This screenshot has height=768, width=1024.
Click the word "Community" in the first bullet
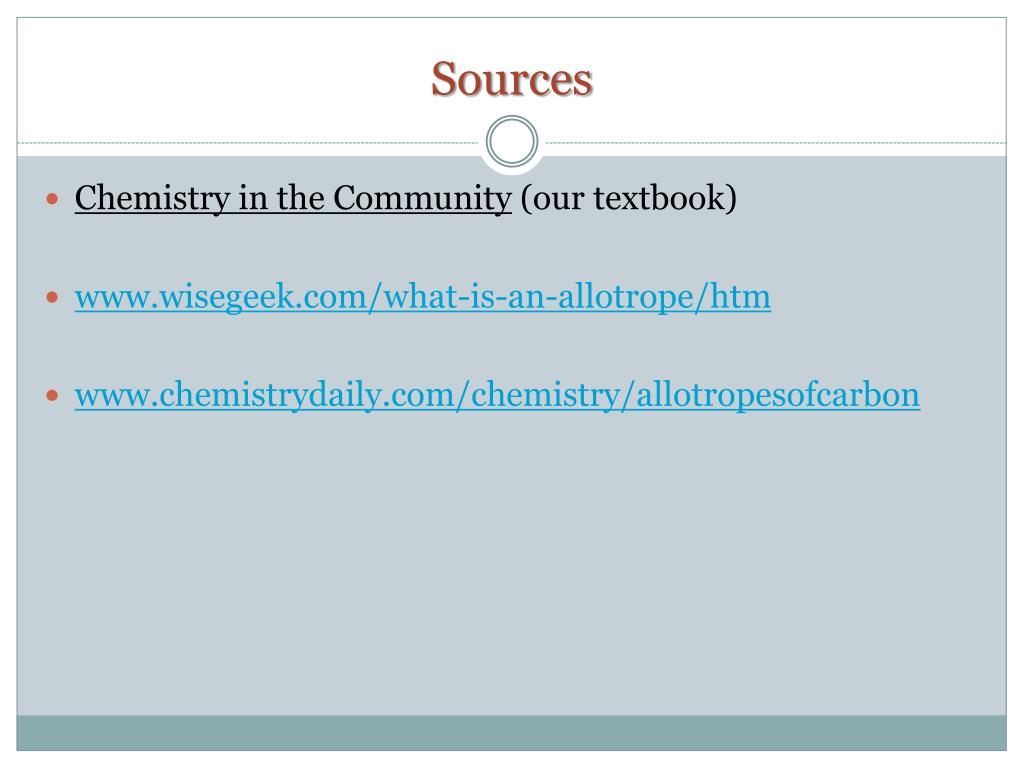tap(423, 198)
